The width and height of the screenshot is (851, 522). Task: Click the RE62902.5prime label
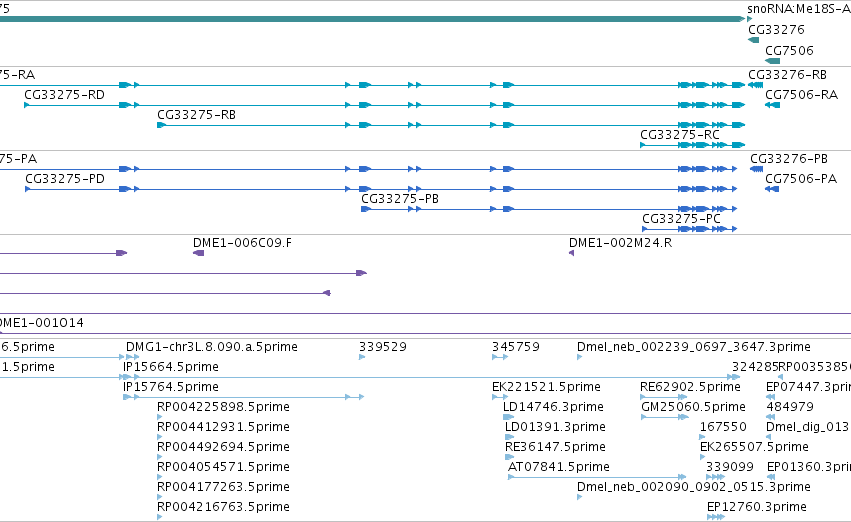tap(690, 387)
